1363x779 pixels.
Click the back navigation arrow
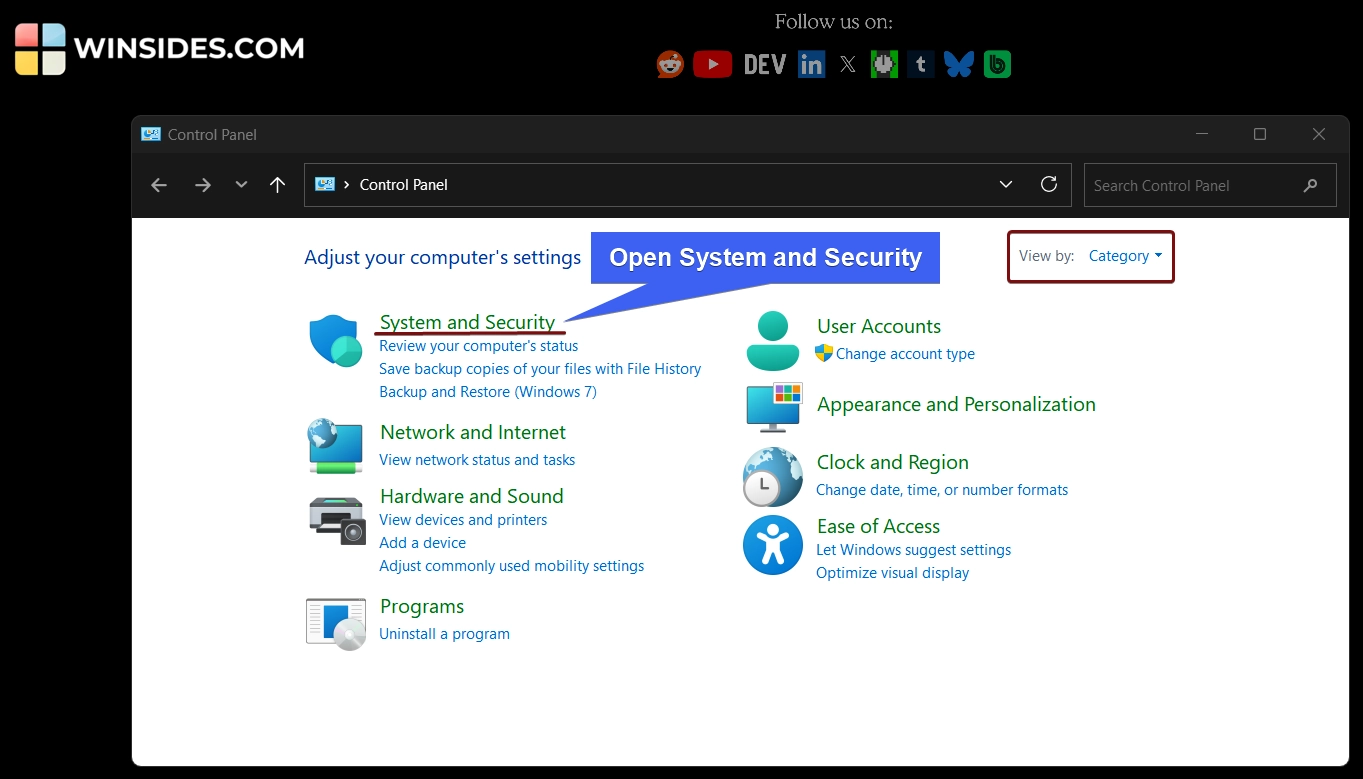159,184
